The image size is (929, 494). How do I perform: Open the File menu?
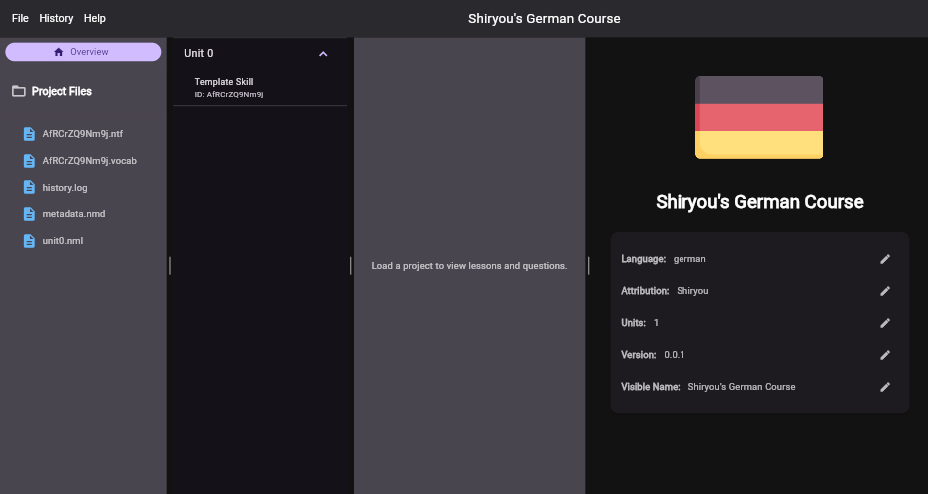[x=20, y=18]
